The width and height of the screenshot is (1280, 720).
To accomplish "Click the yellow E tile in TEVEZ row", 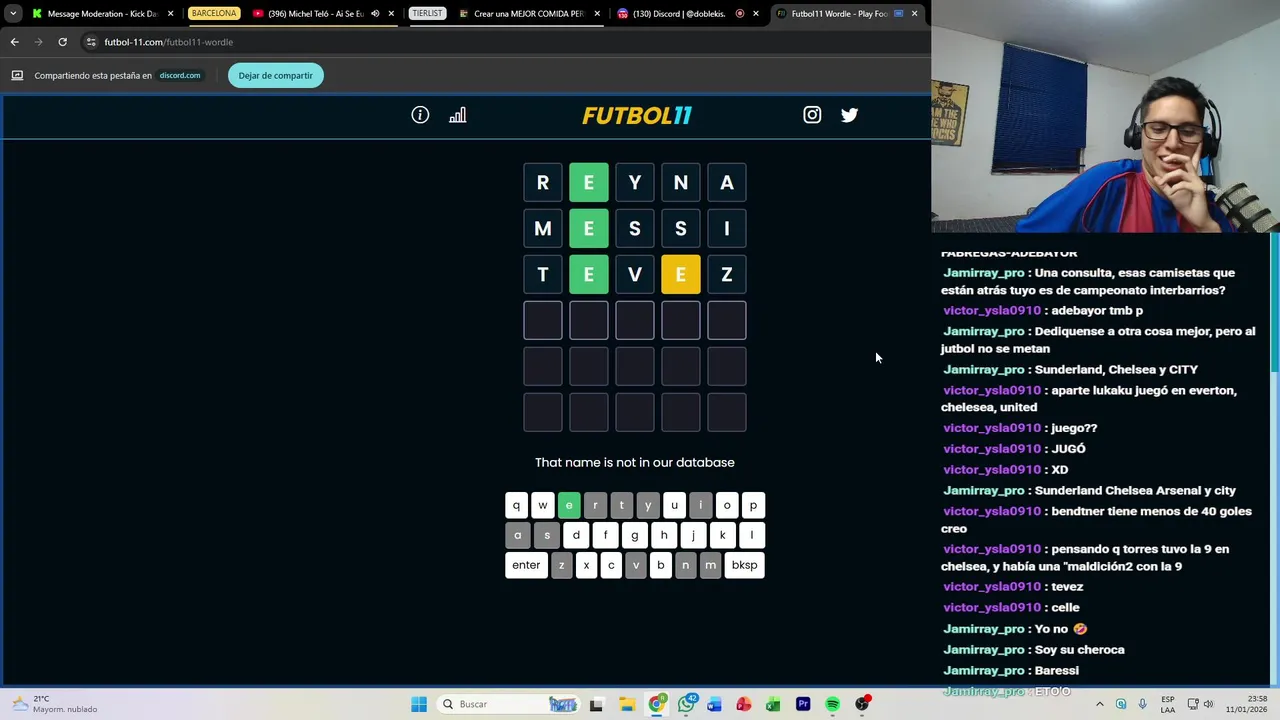I will 680,274.
